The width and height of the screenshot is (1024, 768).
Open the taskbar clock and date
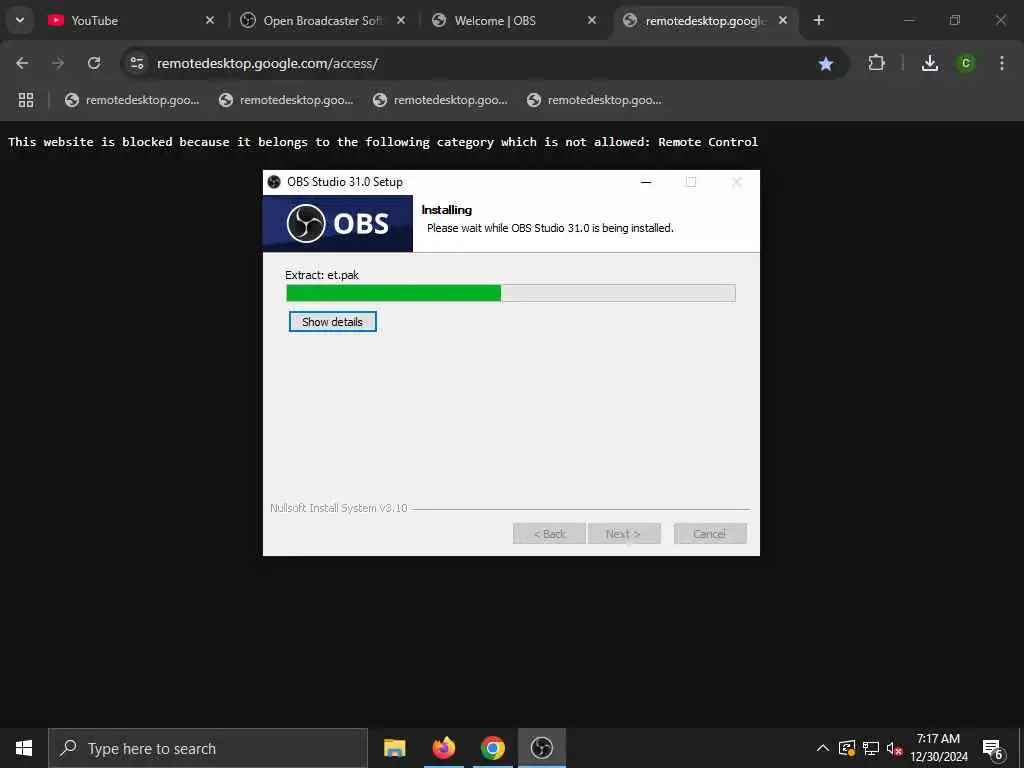(x=938, y=748)
